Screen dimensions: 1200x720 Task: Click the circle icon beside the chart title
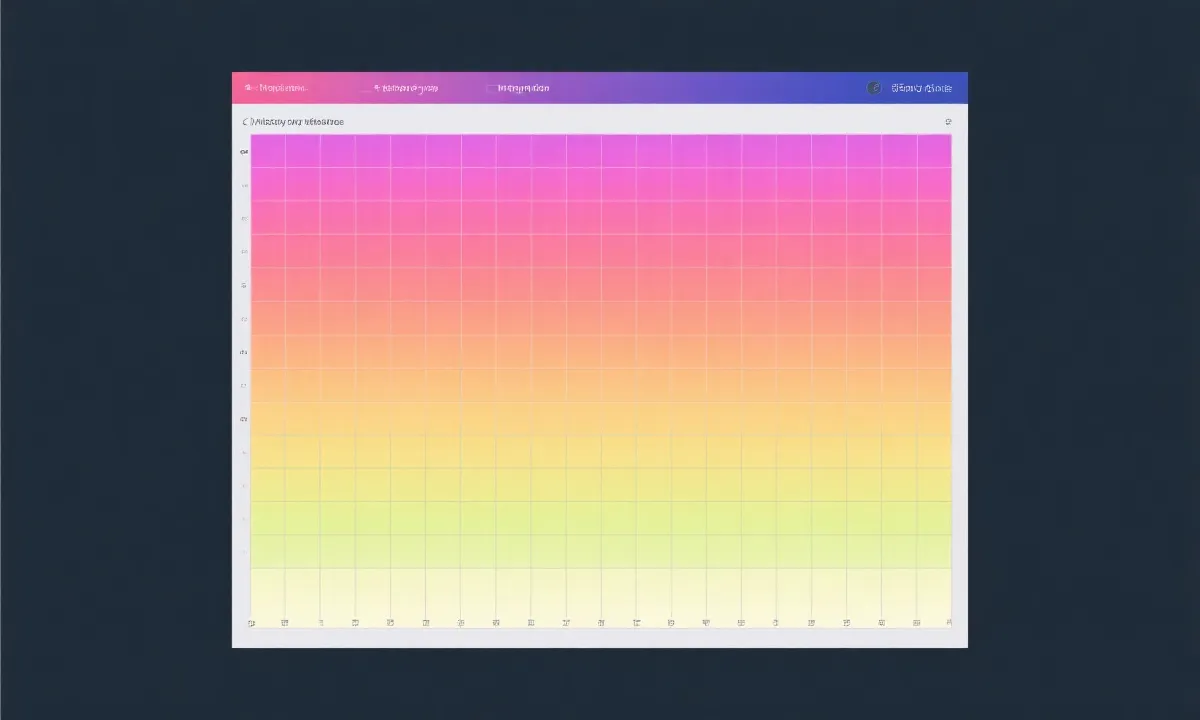tap(246, 122)
